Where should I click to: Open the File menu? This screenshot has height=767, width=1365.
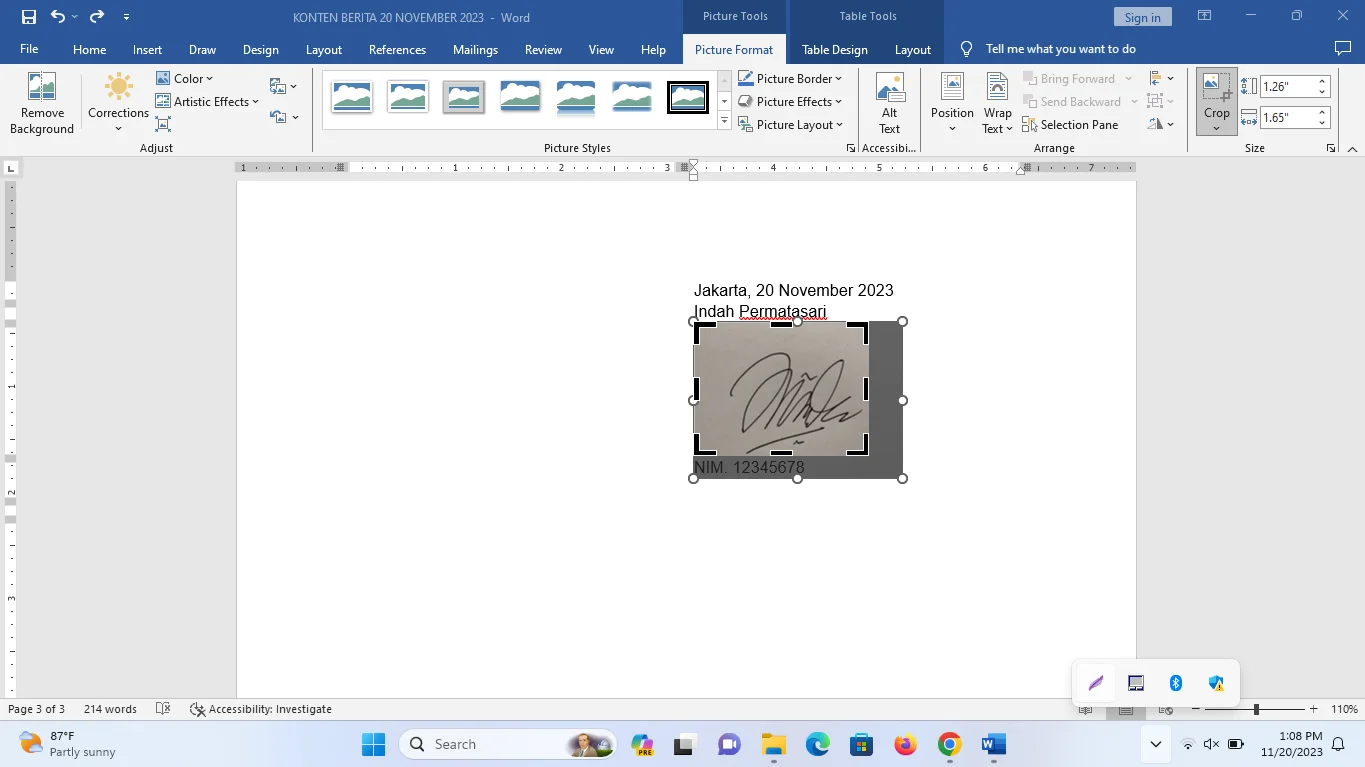29,49
